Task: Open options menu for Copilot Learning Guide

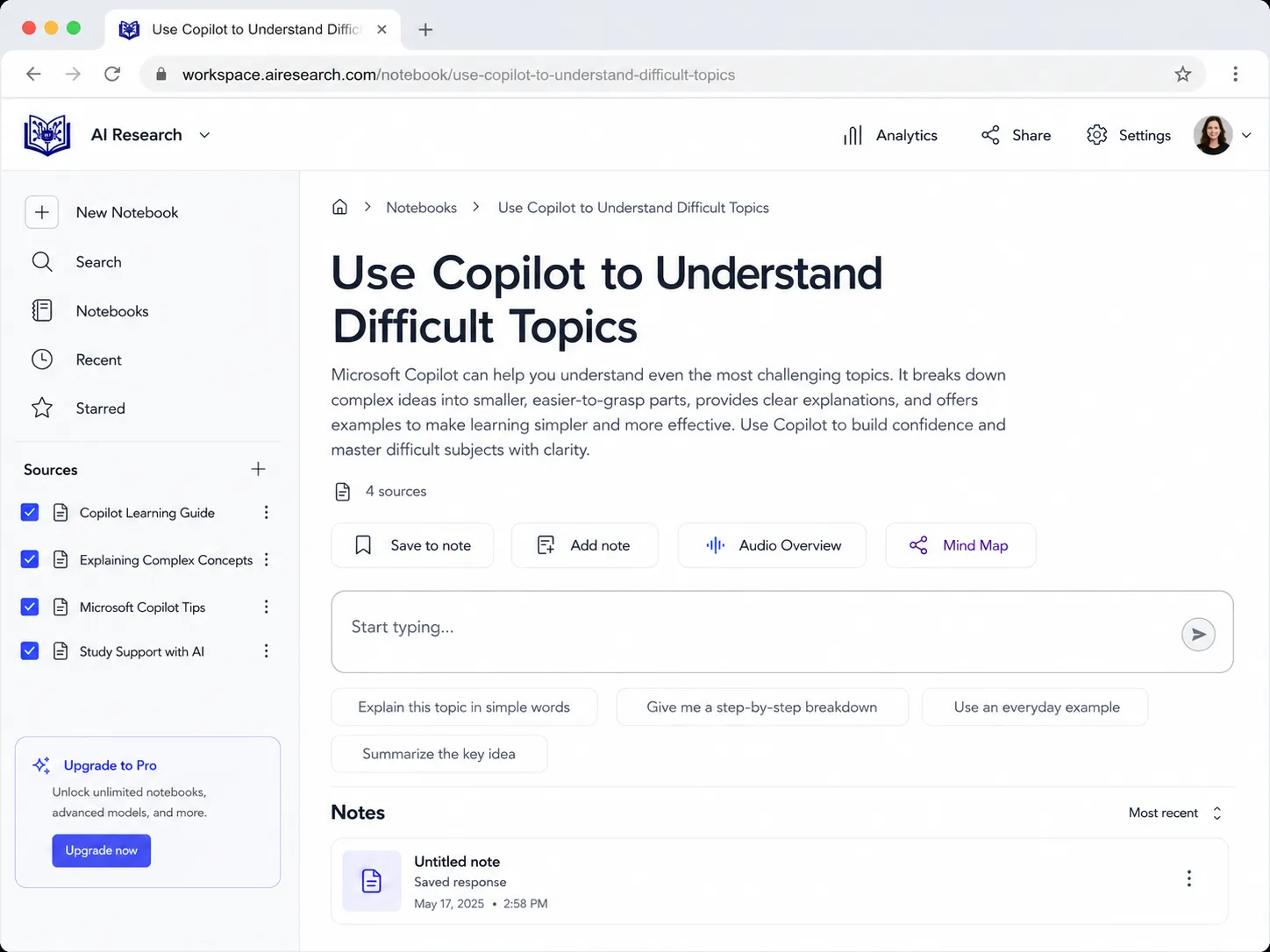Action: click(267, 513)
